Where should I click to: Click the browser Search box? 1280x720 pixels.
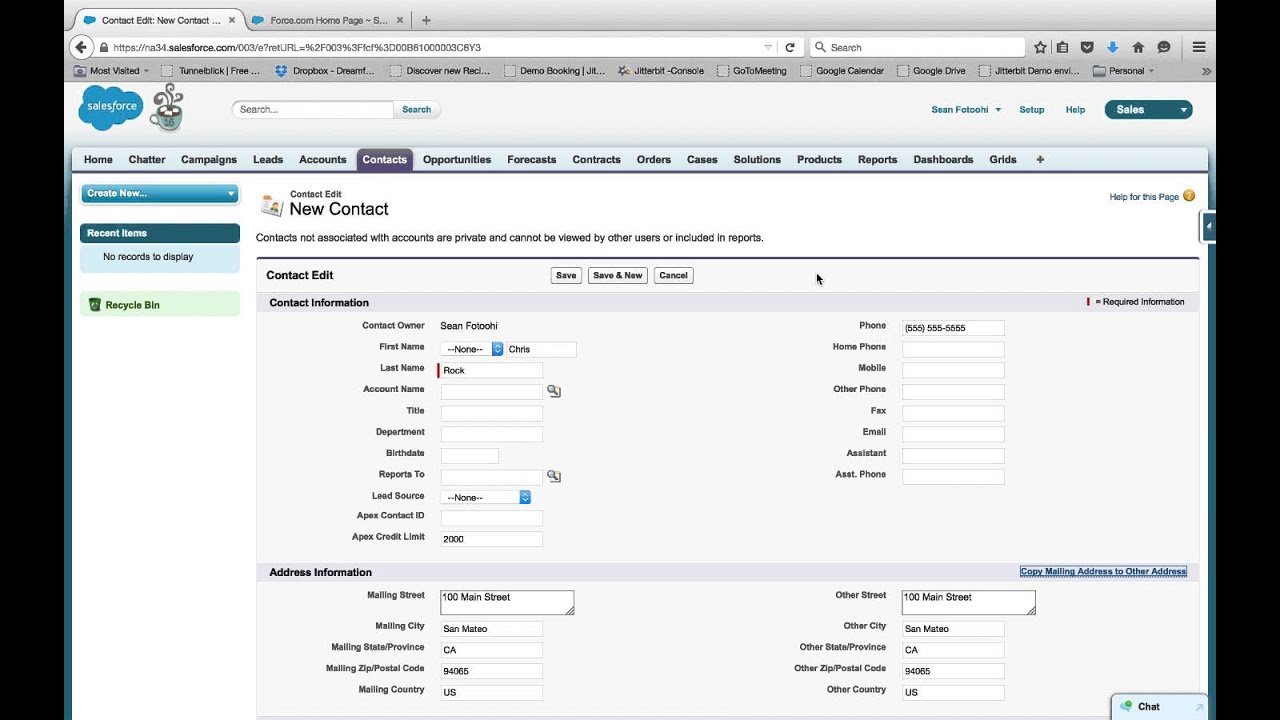coord(917,47)
